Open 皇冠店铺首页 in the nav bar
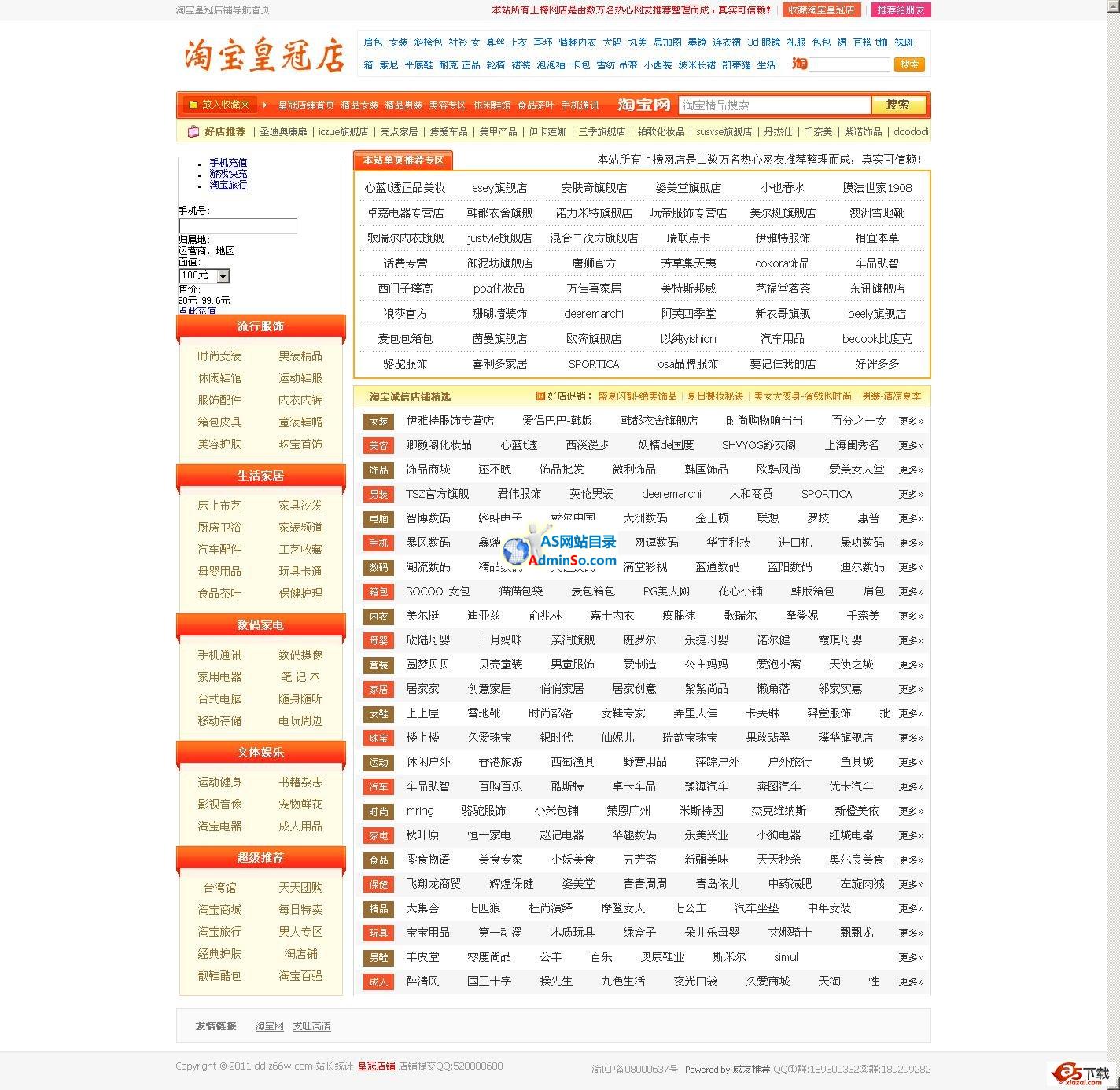This screenshot has height=1090, width=1120. [306, 105]
